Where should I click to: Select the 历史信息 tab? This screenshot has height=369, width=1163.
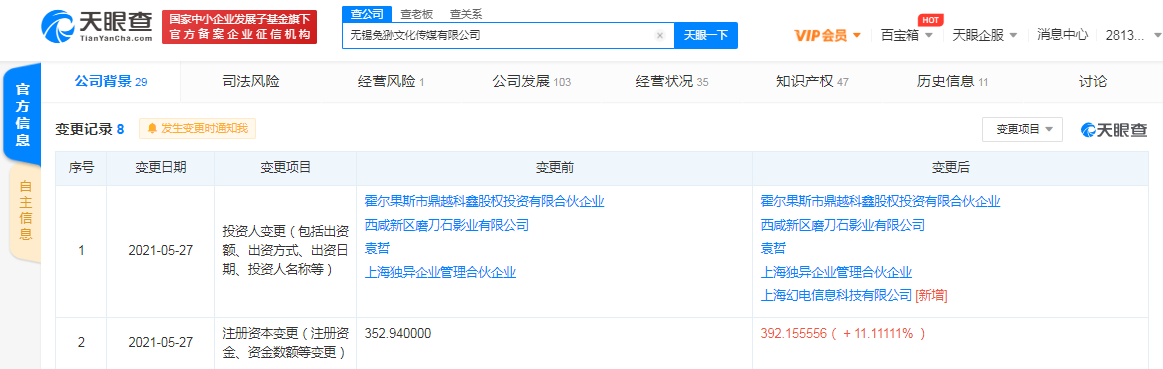click(x=952, y=82)
